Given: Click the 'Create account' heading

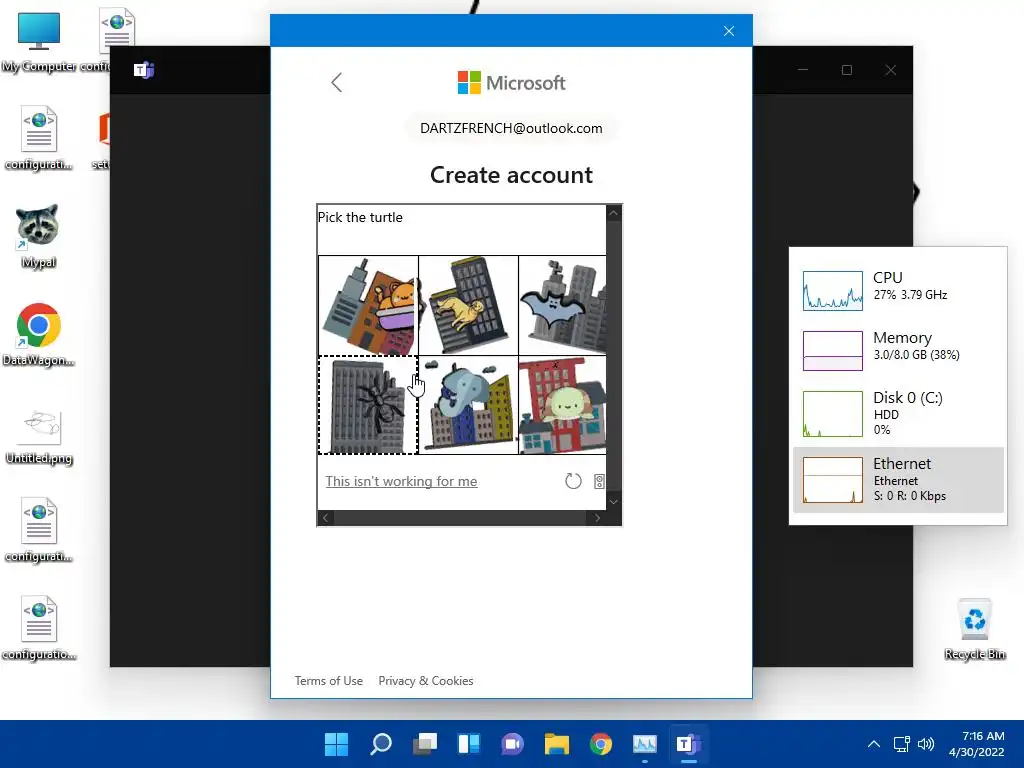Looking at the screenshot, I should 511,175.
